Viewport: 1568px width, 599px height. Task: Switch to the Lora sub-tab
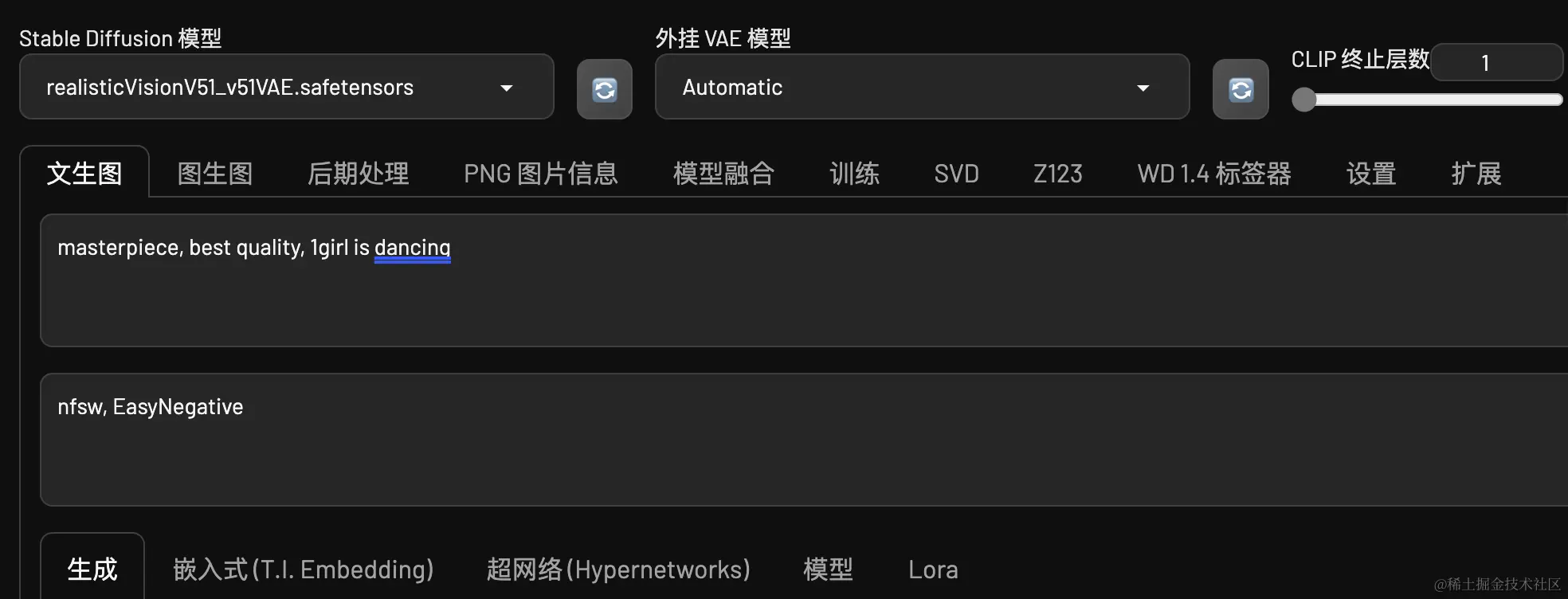pos(933,570)
